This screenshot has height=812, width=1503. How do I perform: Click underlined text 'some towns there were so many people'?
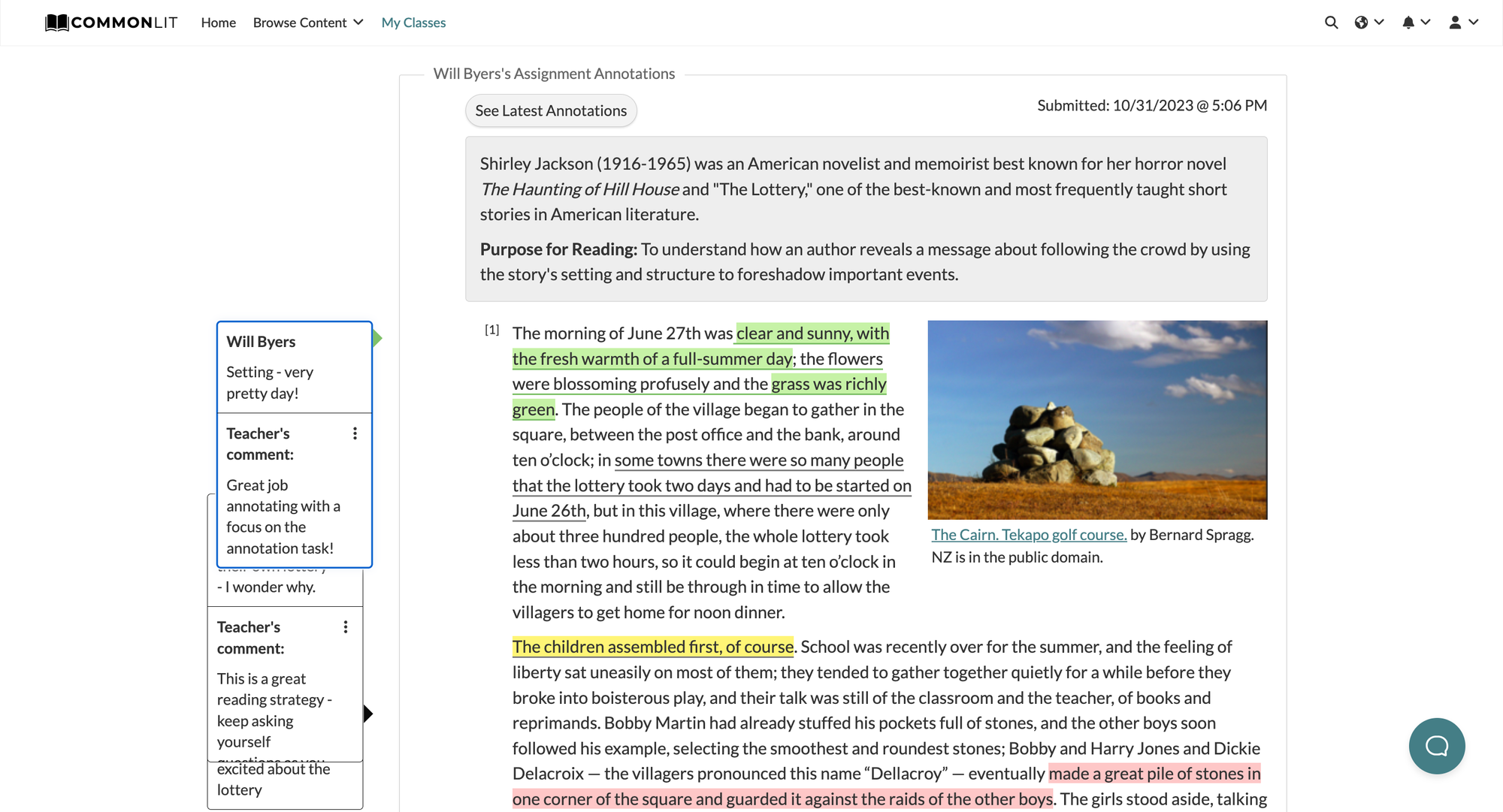tap(759, 460)
